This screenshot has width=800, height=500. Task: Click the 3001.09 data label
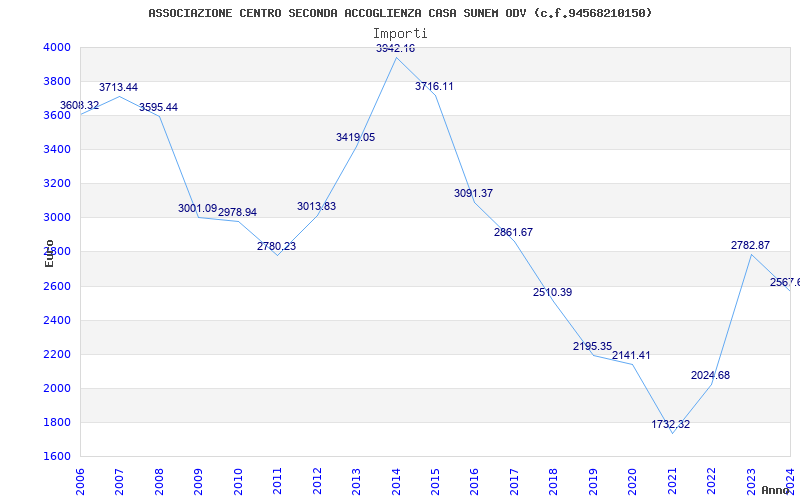(197, 208)
